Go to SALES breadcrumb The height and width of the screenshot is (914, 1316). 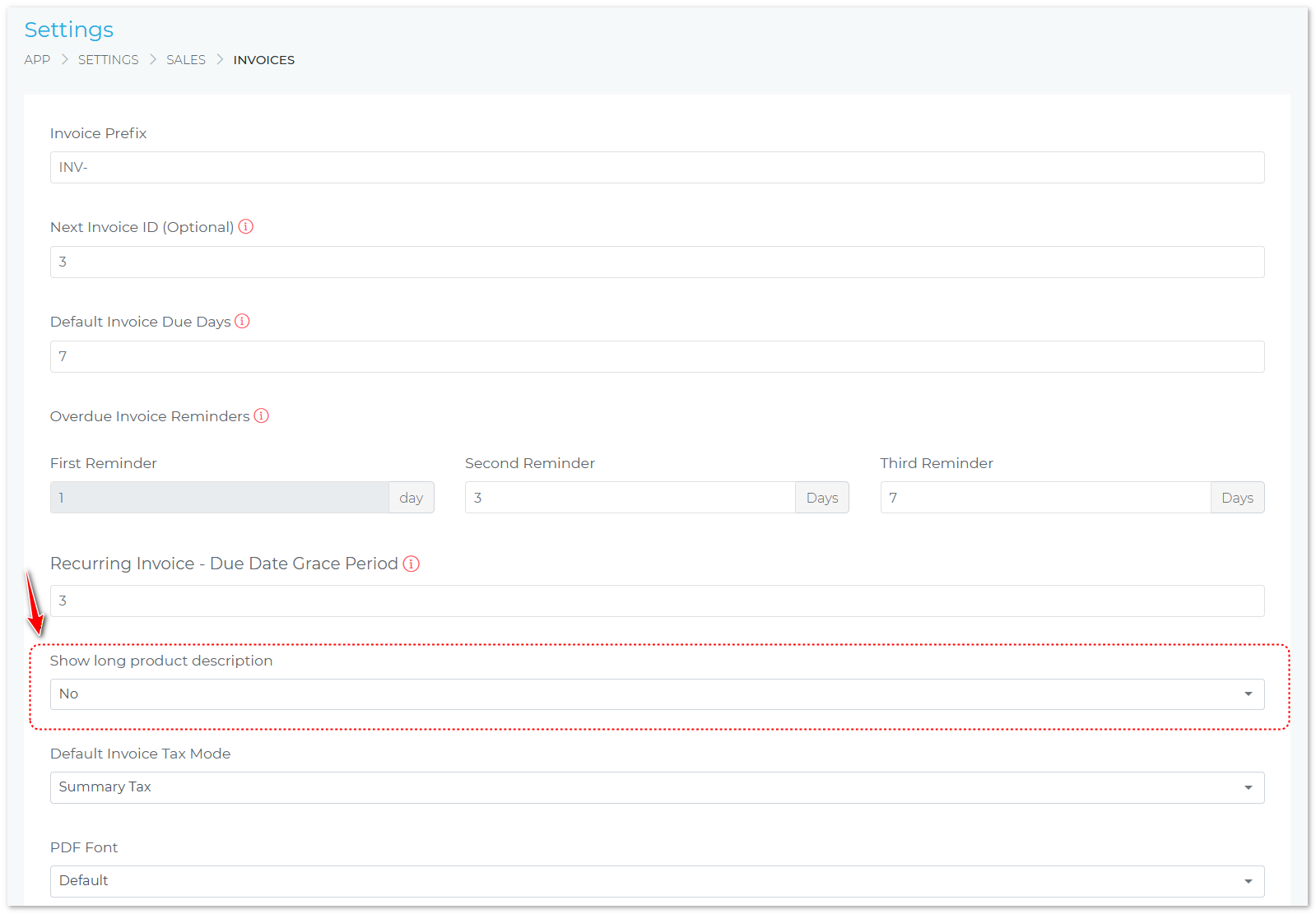pyautogui.click(x=186, y=60)
